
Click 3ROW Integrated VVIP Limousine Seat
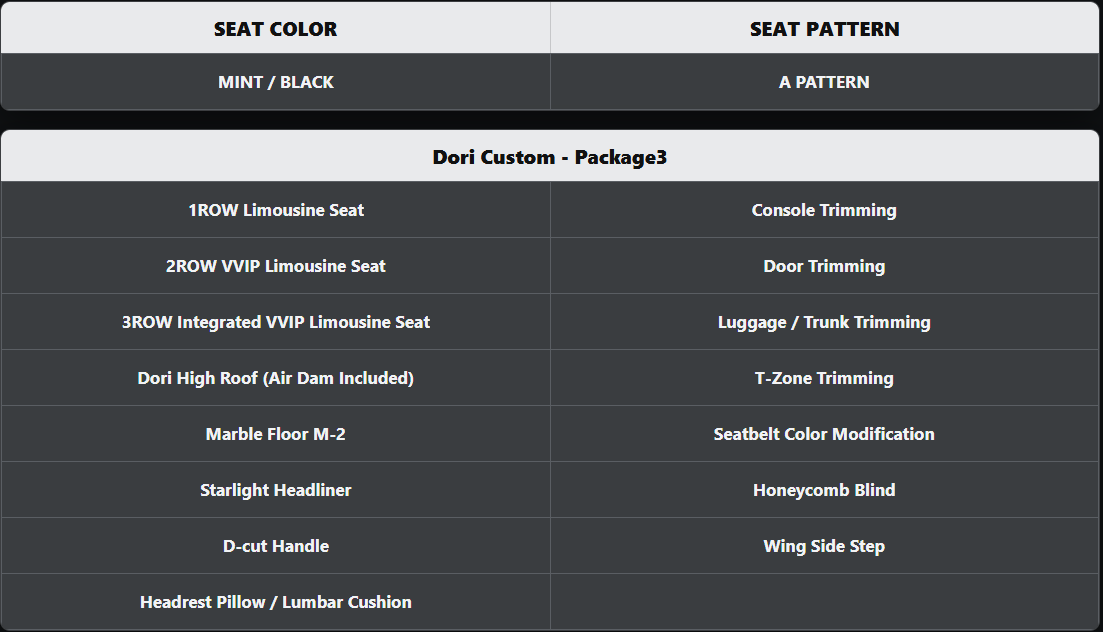276,322
